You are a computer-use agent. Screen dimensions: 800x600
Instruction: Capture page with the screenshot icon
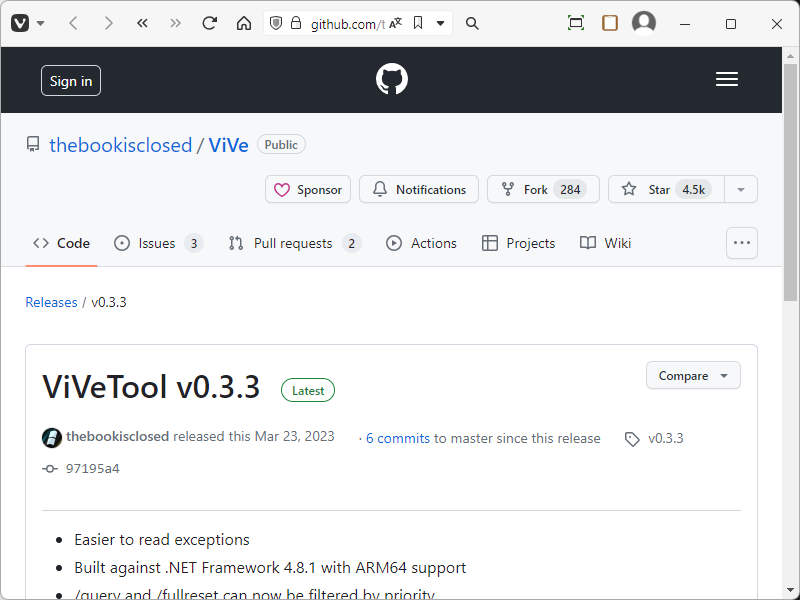576,23
